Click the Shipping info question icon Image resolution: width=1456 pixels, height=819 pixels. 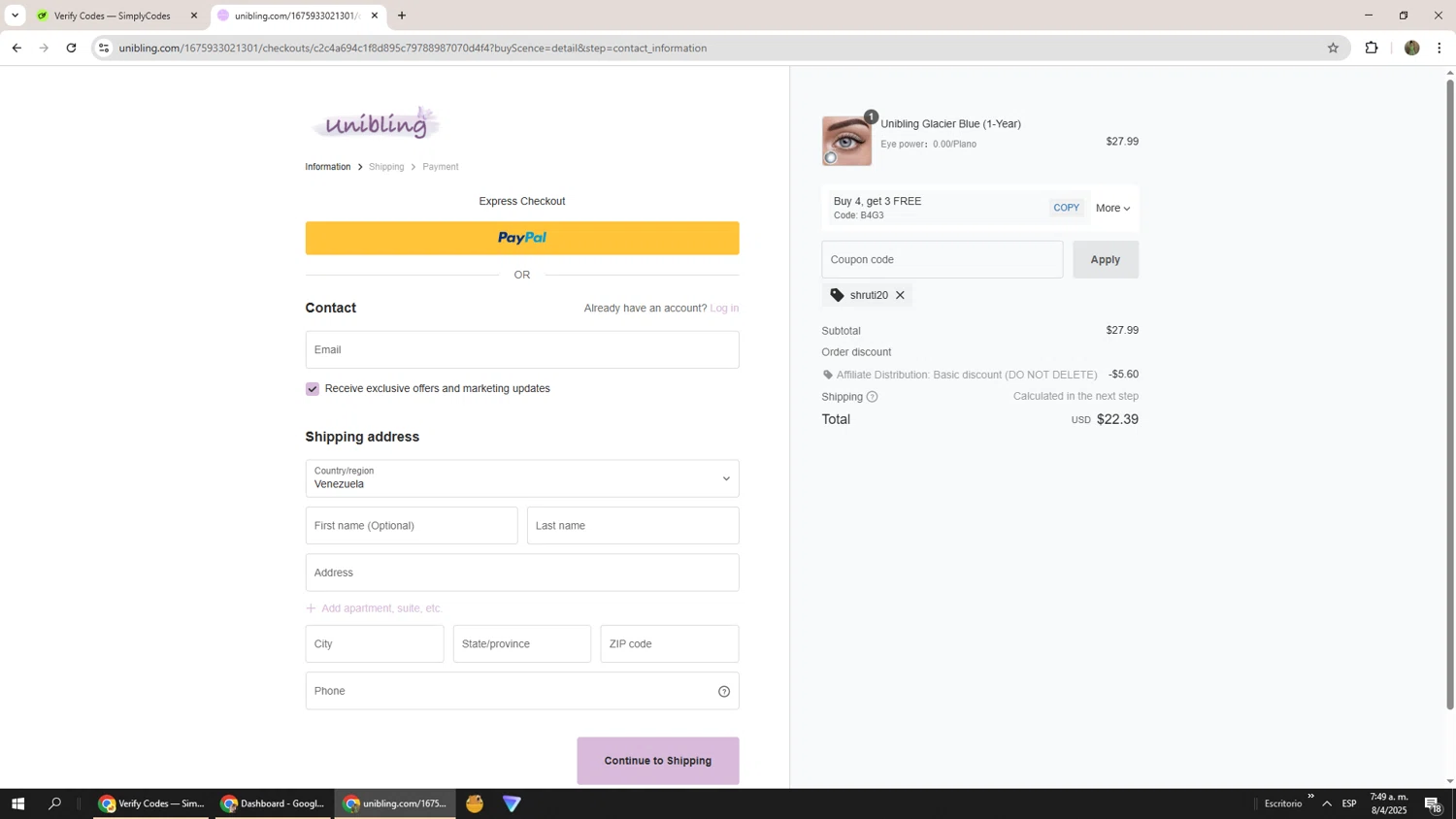(x=872, y=397)
